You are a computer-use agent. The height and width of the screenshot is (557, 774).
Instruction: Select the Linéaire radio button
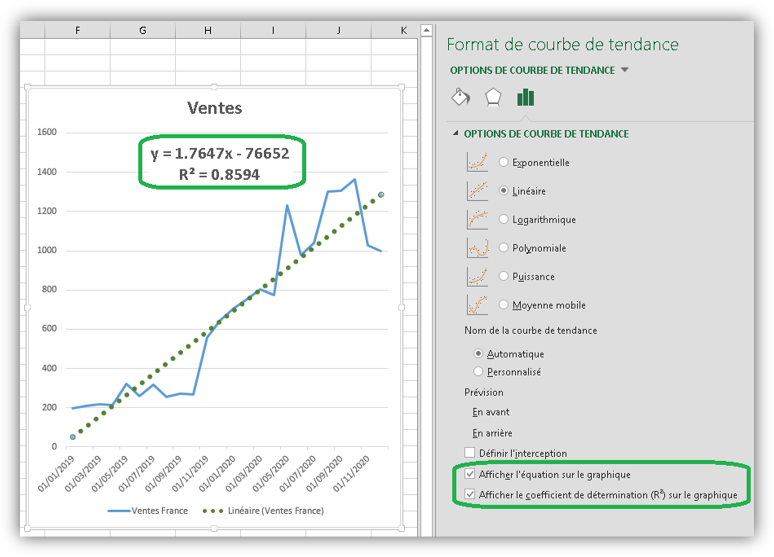503,191
